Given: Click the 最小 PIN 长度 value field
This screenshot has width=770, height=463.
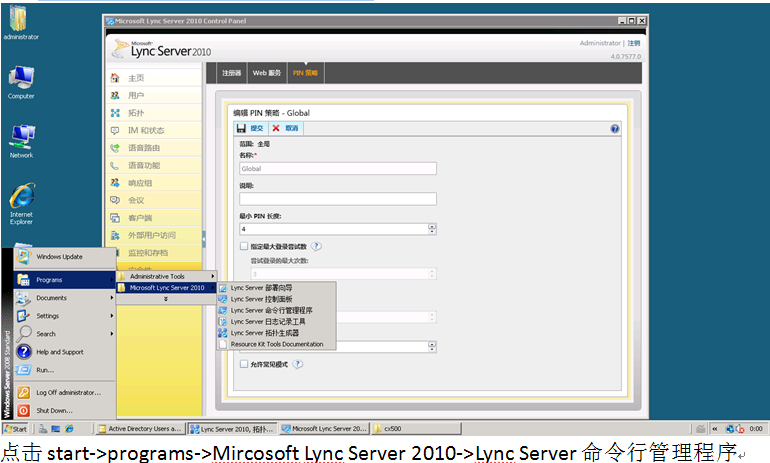Looking at the screenshot, I should click(x=334, y=229).
